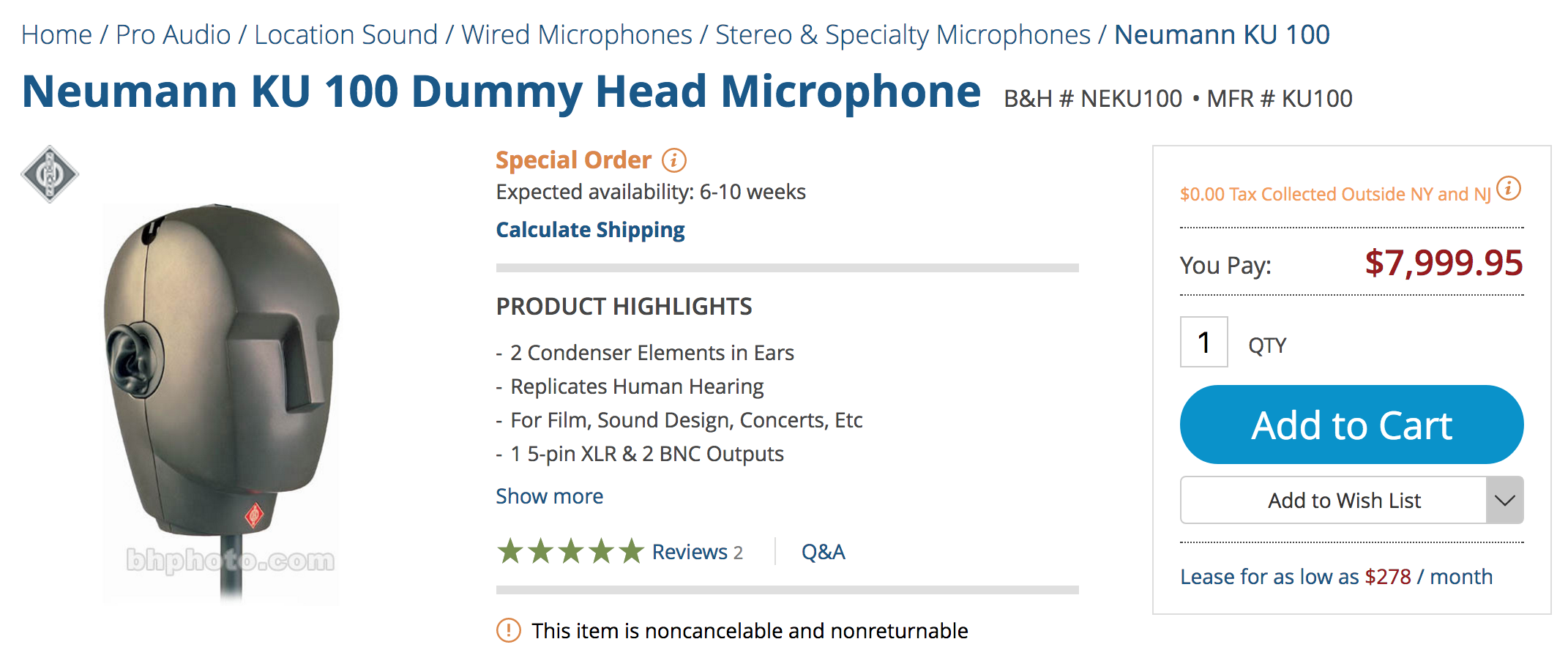Go to Stereo & Specialty Microphones breadcrumb
Image resolution: width=1568 pixels, height=669 pixels.
pos(903,34)
